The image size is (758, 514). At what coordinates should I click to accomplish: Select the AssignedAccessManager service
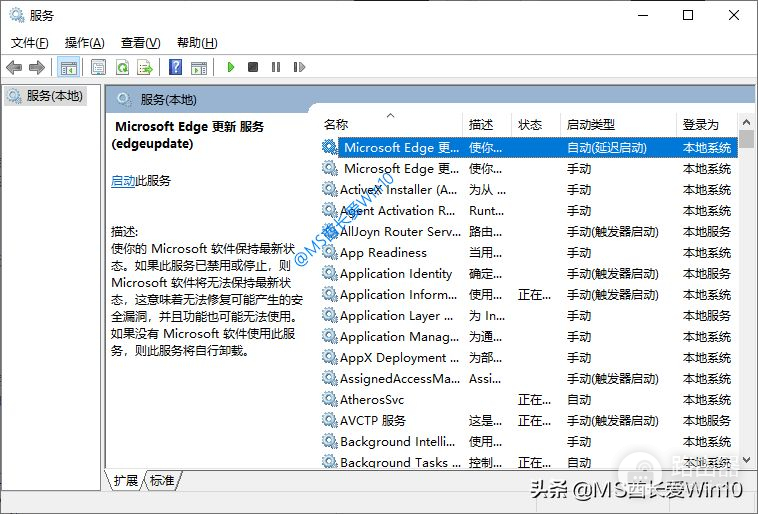pyautogui.click(x=529, y=379)
